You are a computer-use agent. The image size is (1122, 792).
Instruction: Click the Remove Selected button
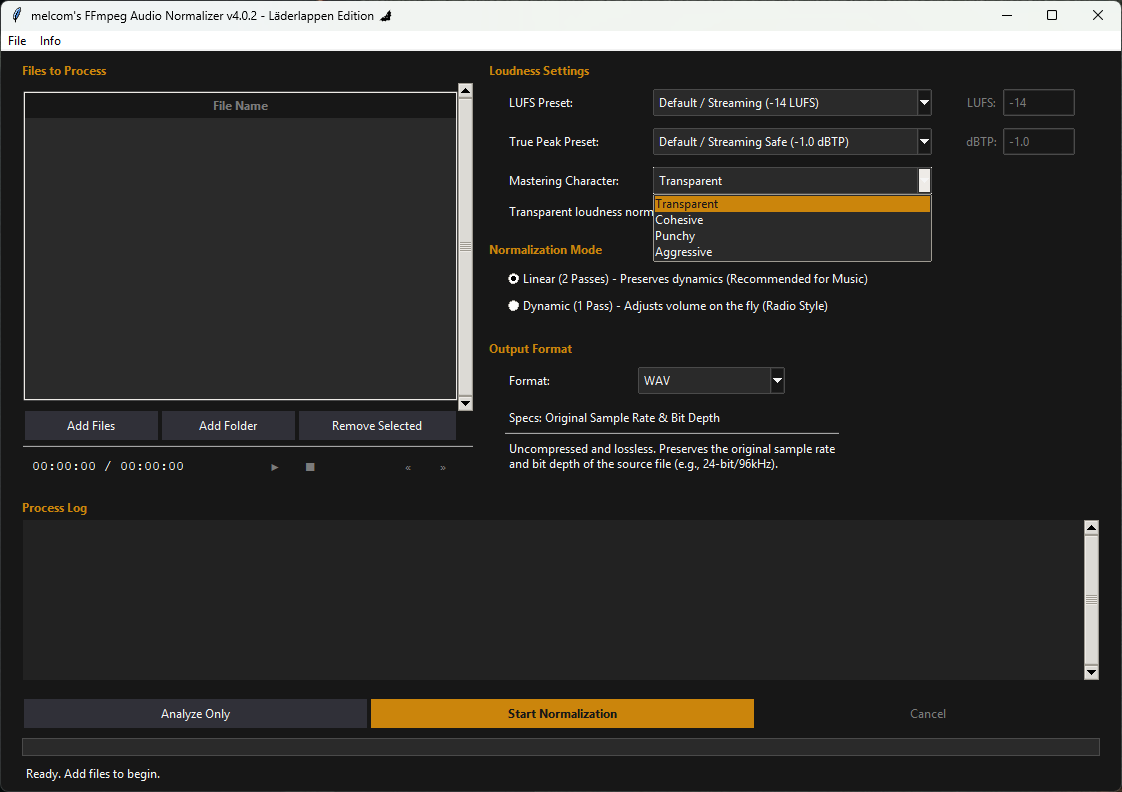coord(377,426)
